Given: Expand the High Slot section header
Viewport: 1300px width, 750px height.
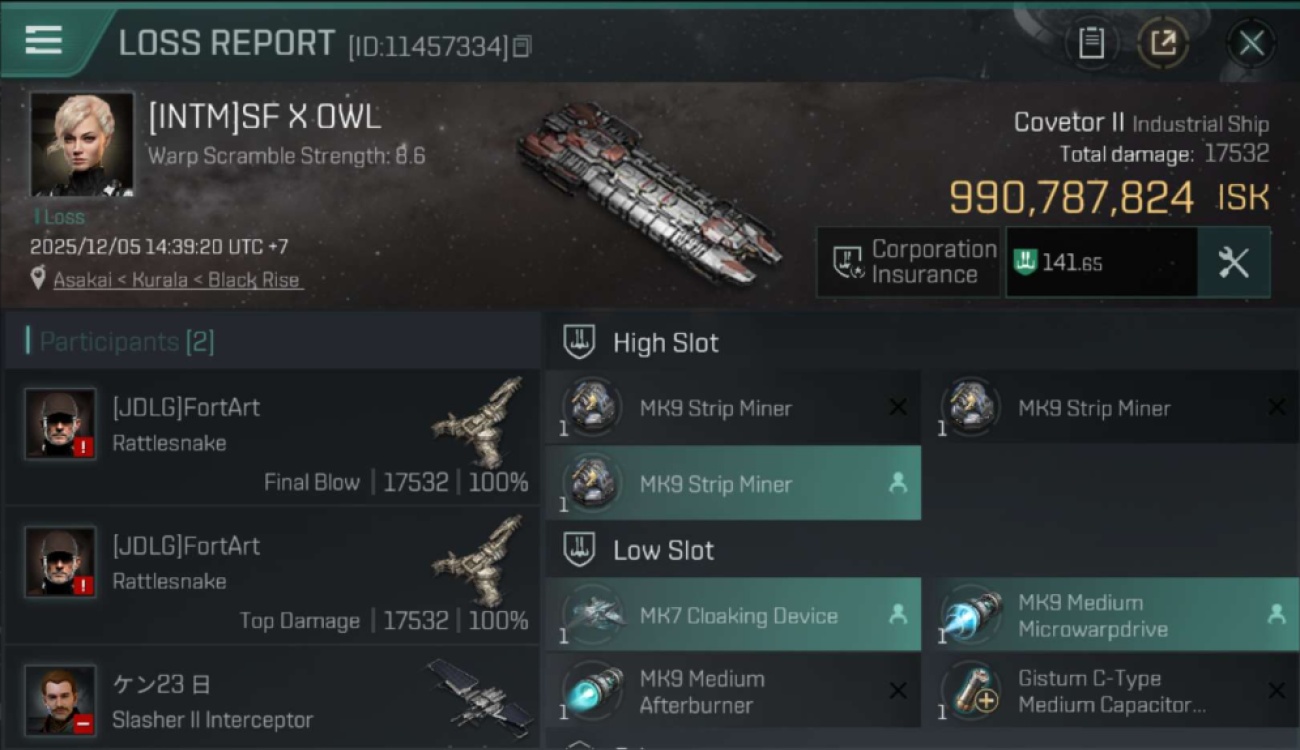Looking at the screenshot, I should tap(666, 343).
